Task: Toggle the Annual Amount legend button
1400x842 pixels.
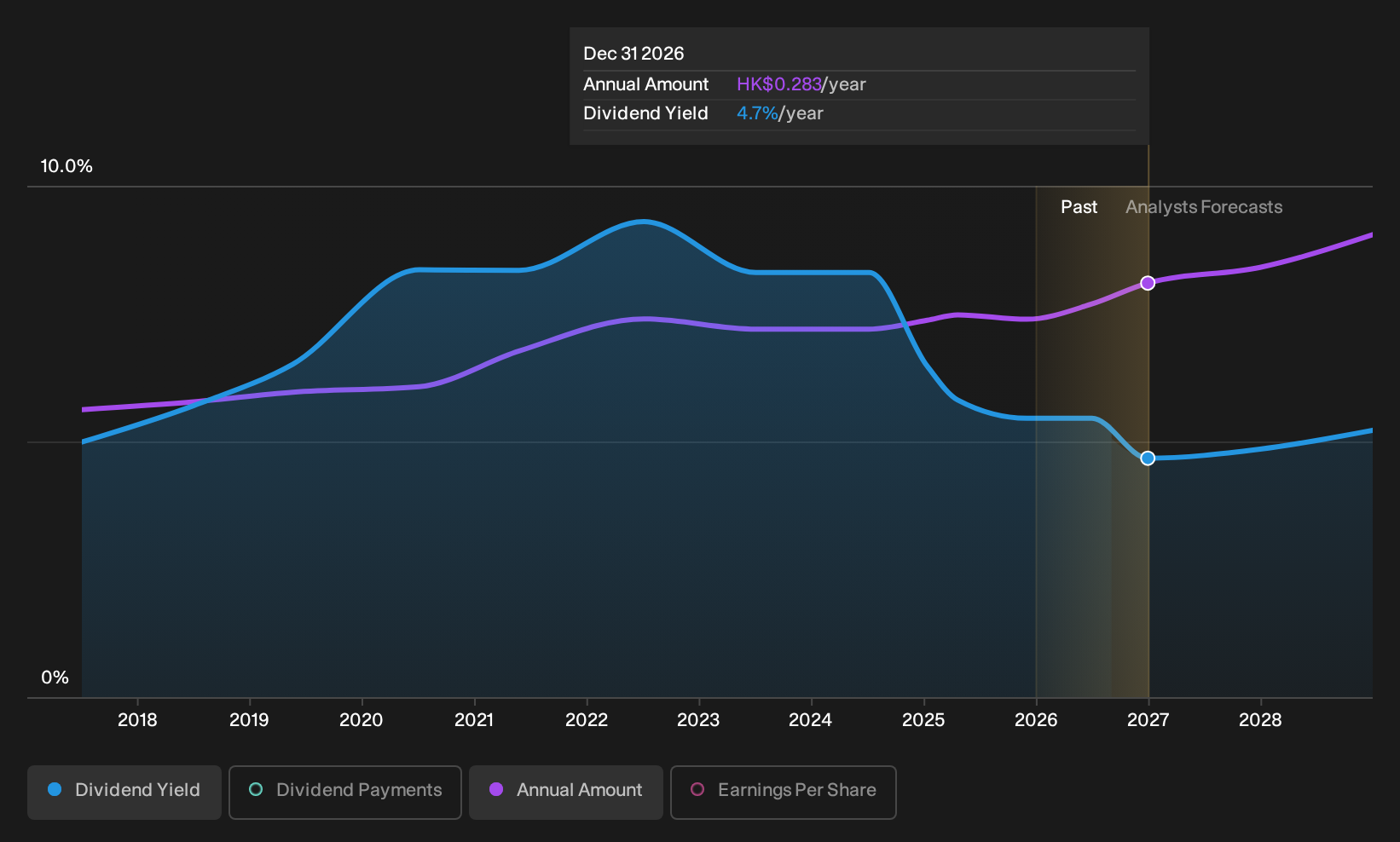Action: click(566, 793)
